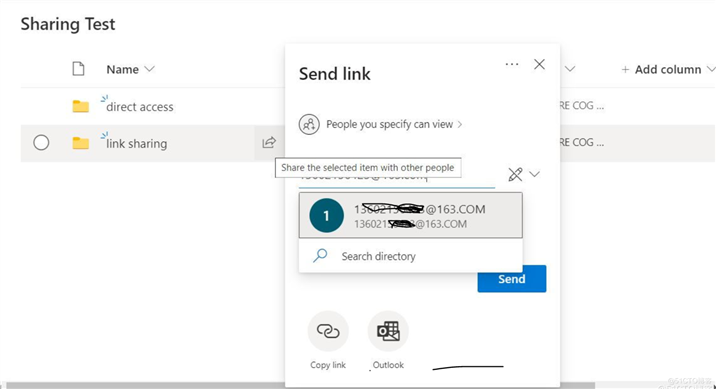Screen dimensions: 716x389
Task: Select Search directory option
Action: click(411, 256)
